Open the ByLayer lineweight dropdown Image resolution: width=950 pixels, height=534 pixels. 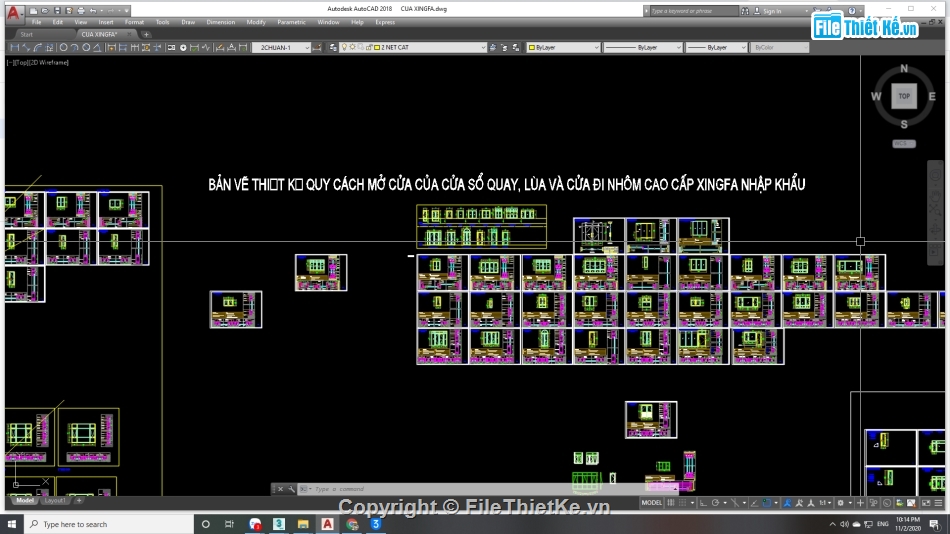point(716,47)
